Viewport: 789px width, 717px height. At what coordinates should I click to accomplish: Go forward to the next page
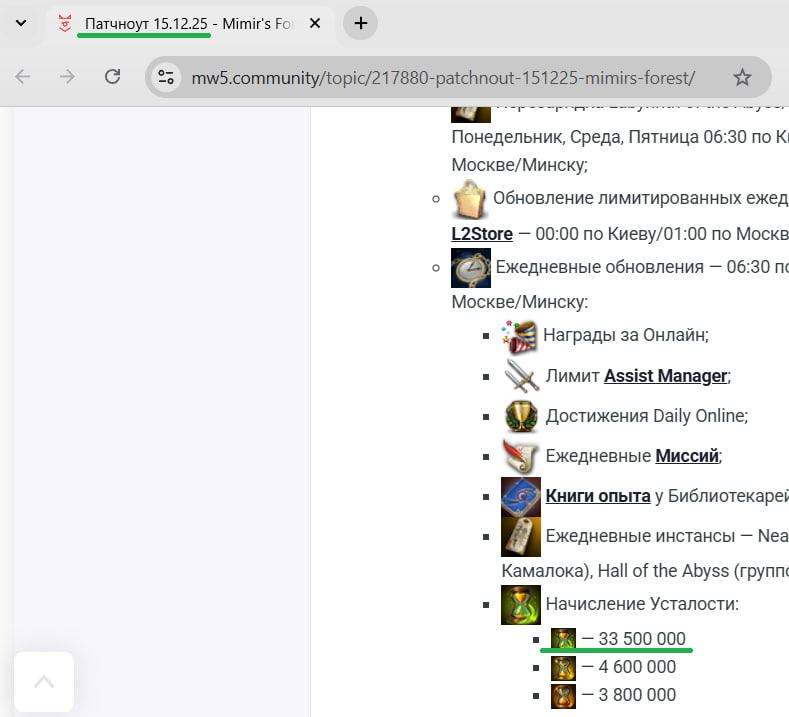click(x=67, y=77)
